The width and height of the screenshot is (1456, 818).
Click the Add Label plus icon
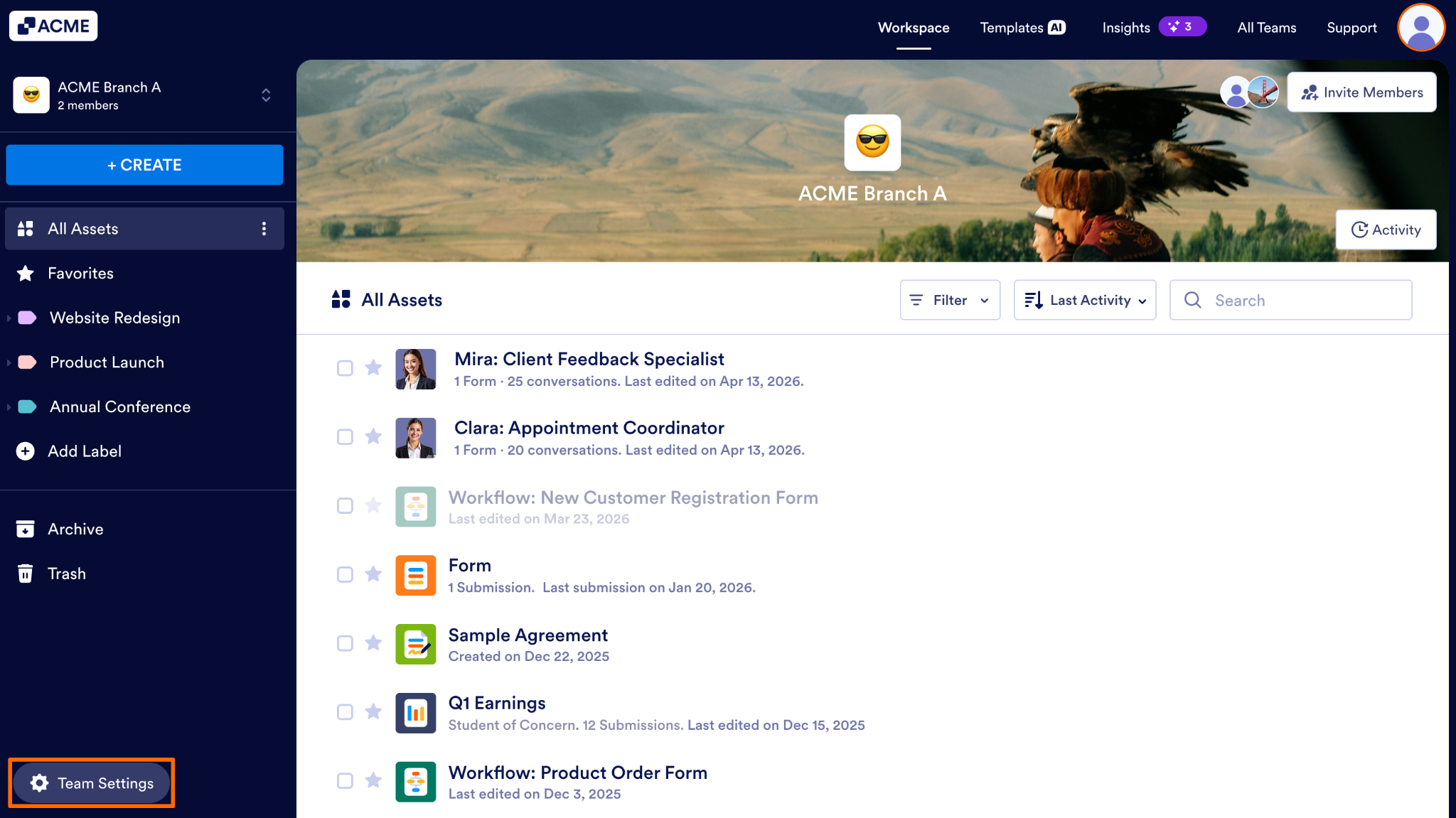click(x=26, y=451)
